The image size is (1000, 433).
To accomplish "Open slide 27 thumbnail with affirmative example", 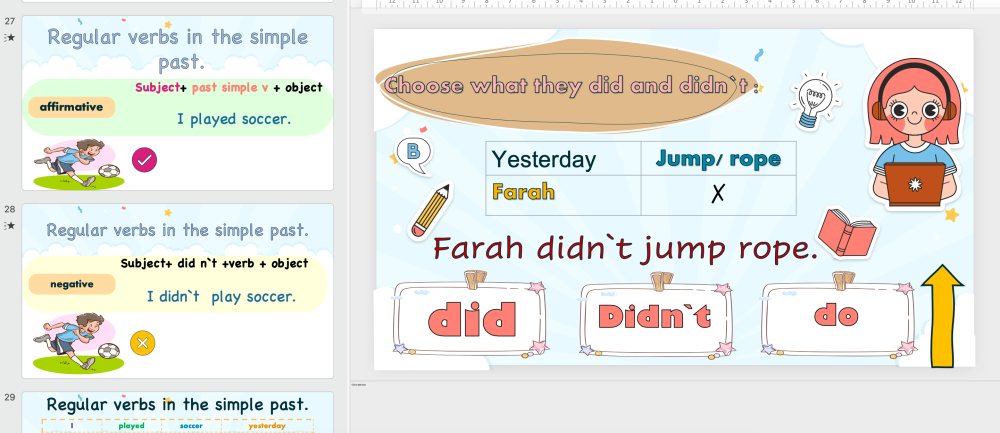I will coord(177,104).
